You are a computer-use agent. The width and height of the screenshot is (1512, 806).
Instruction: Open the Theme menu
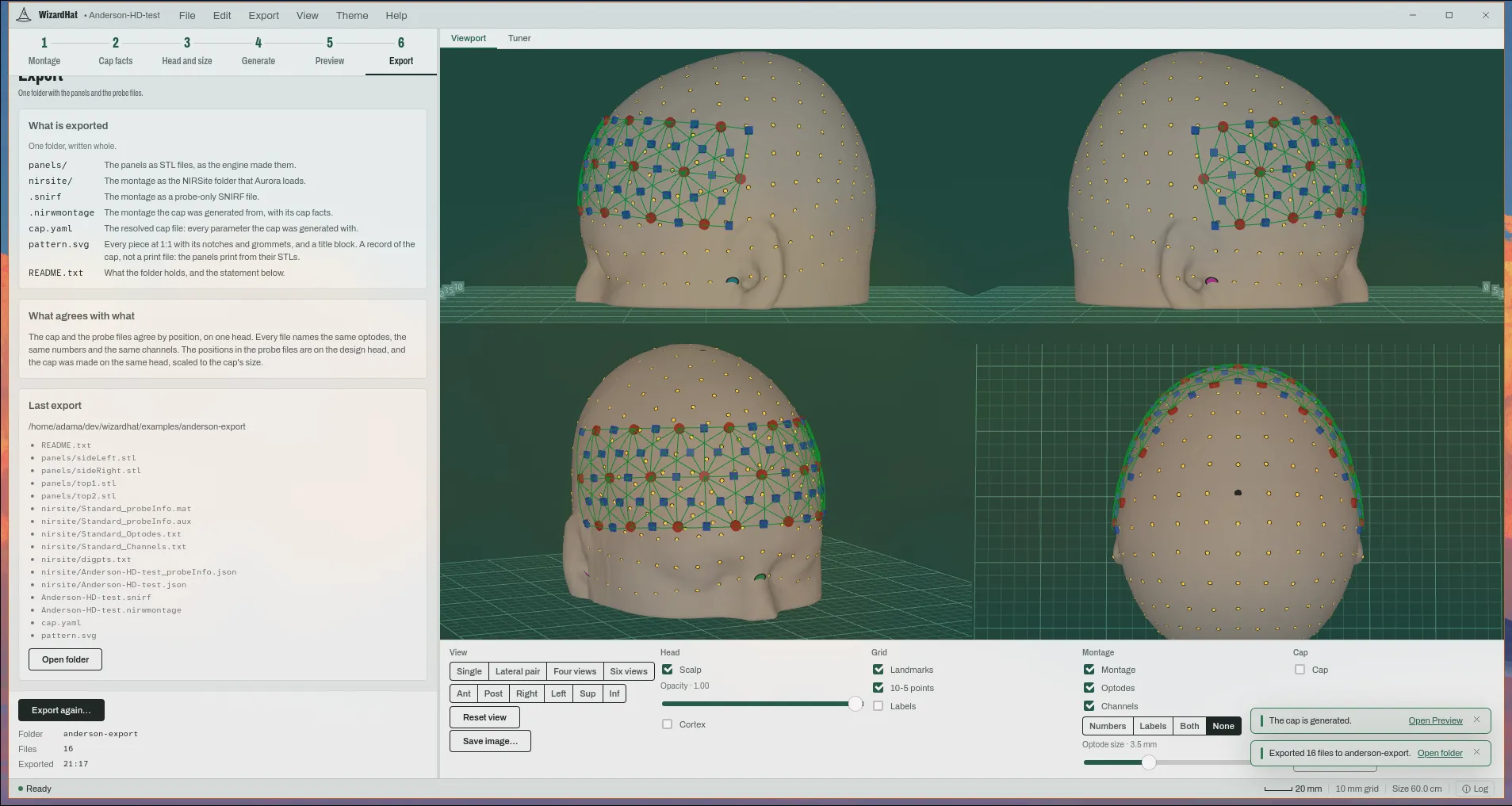coord(352,15)
